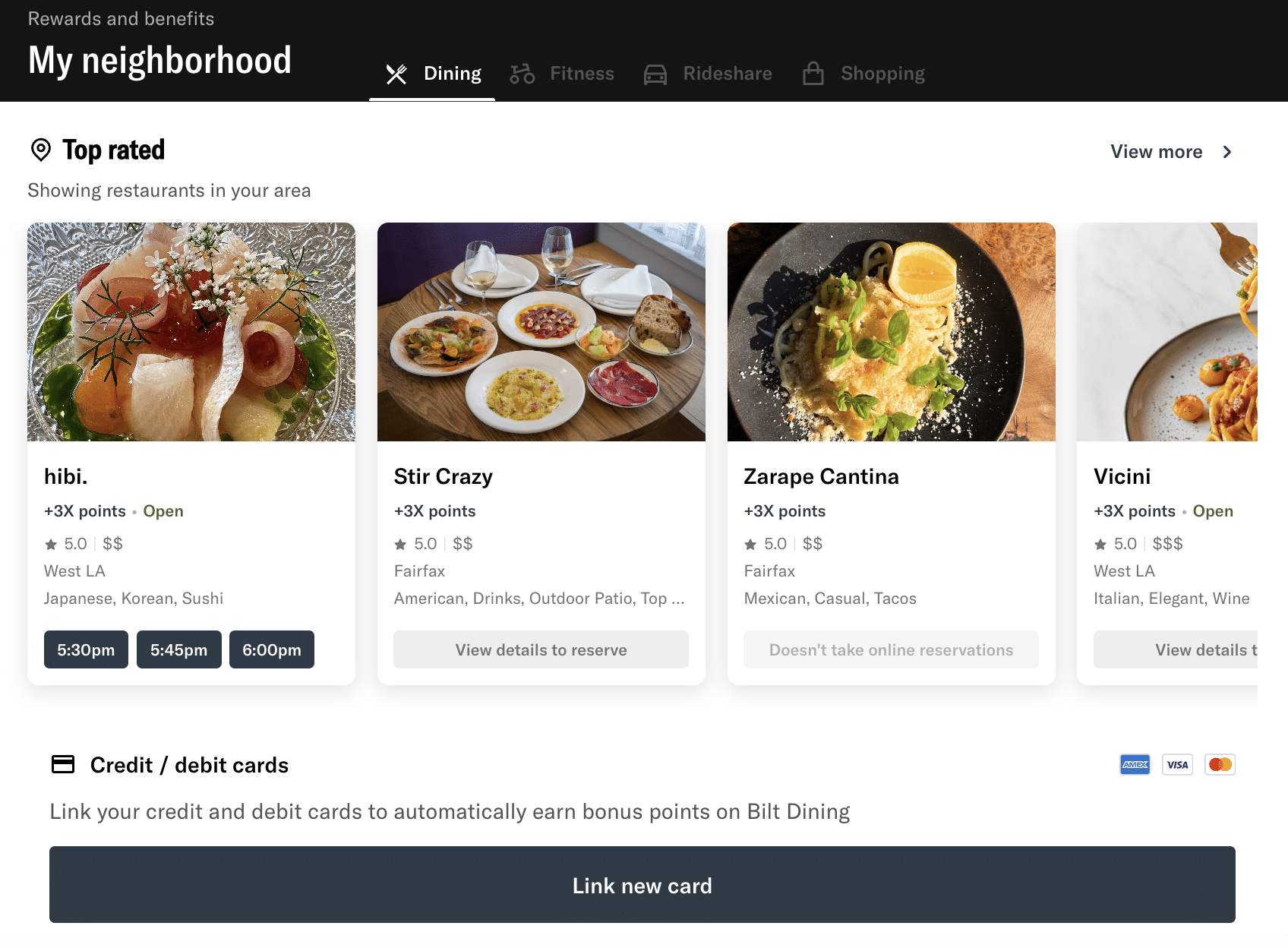The image size is (1288, 948).
Task: Expand with the View more chevron arrow
Action: pyautogui.click(x=1227, y=152)
